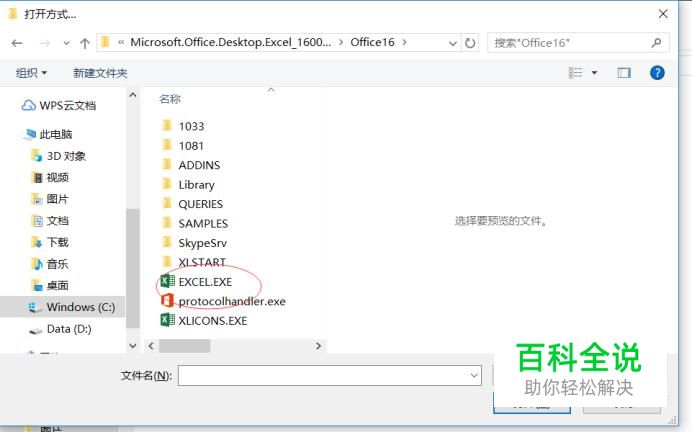Click the 音乐 music note icon
Screen dimensions: 692x432
(37, 264)
